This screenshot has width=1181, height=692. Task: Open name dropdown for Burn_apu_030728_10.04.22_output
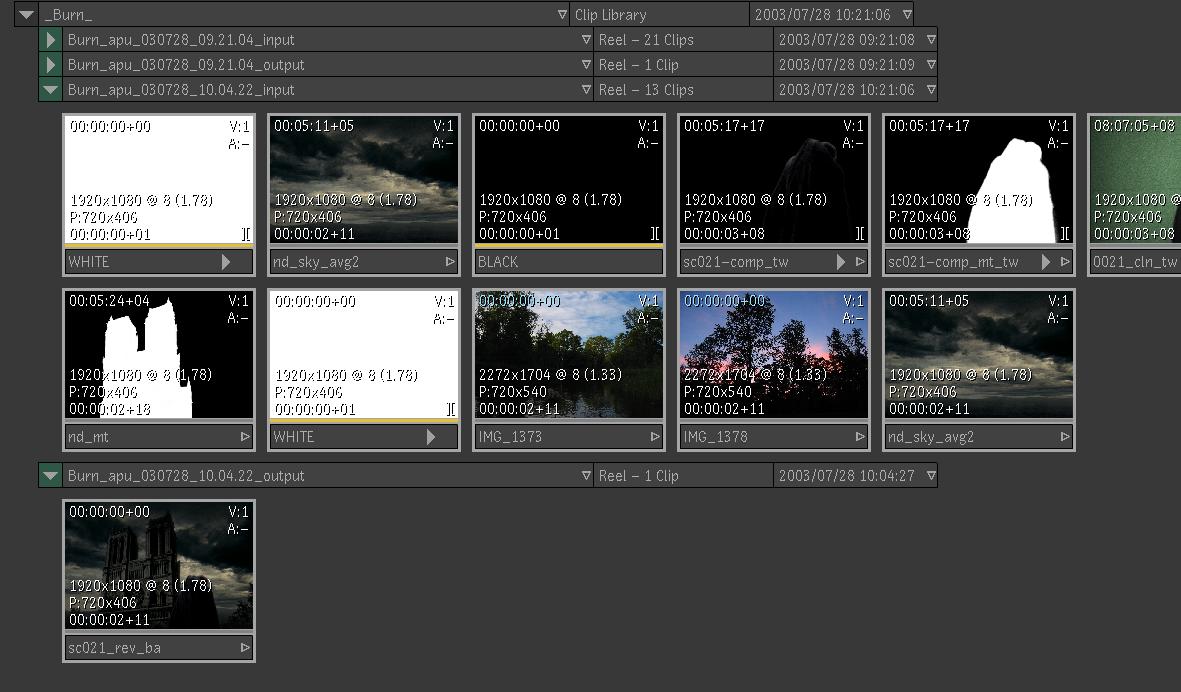click(x=586, y=476)
